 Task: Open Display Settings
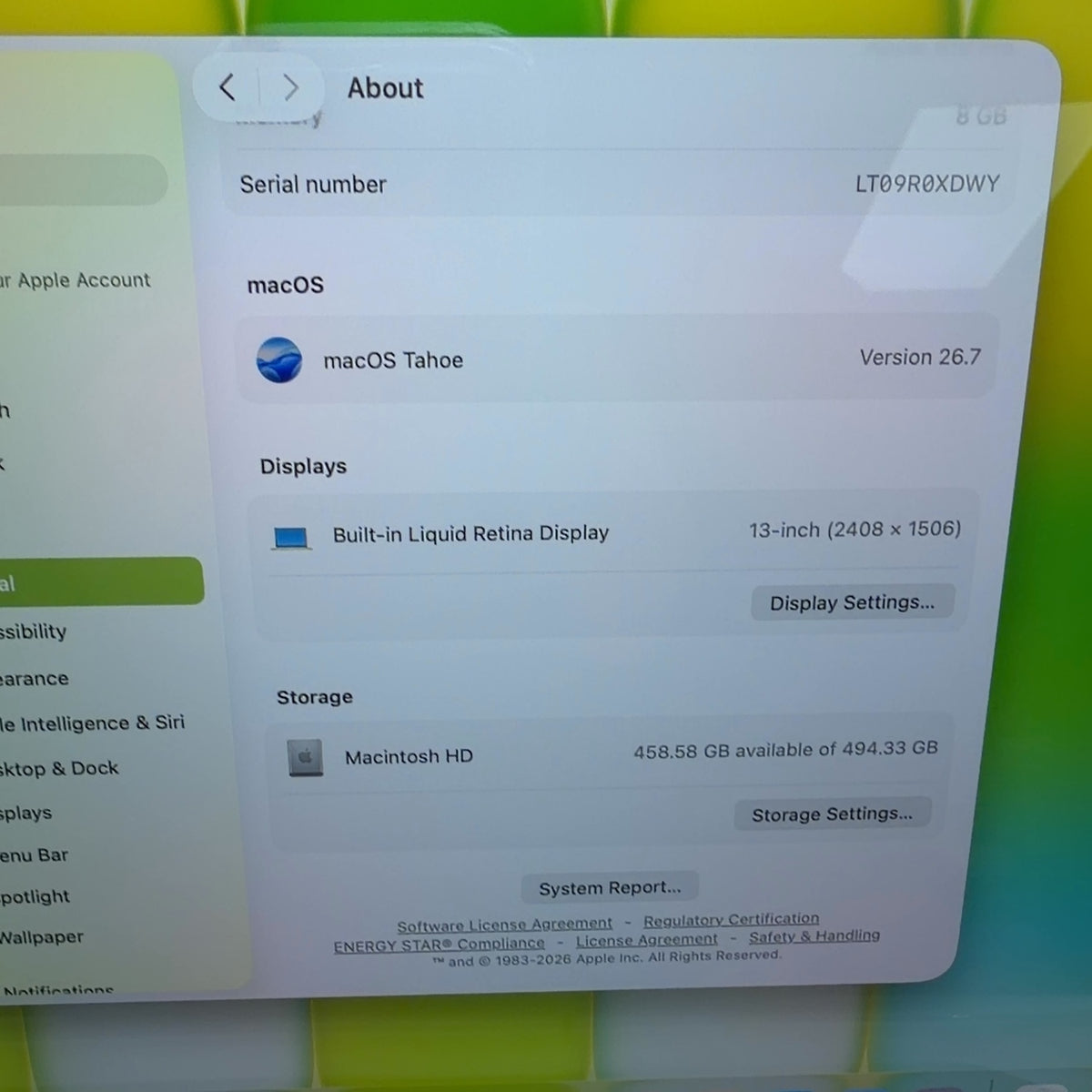coord(853,602)
